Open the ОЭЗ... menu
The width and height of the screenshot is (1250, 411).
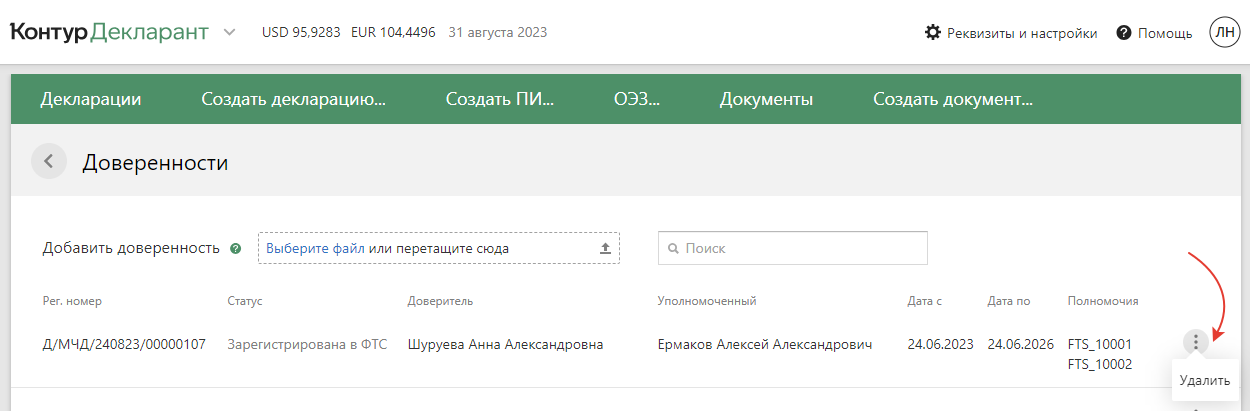pyautogui.click(x=637, y=99)
